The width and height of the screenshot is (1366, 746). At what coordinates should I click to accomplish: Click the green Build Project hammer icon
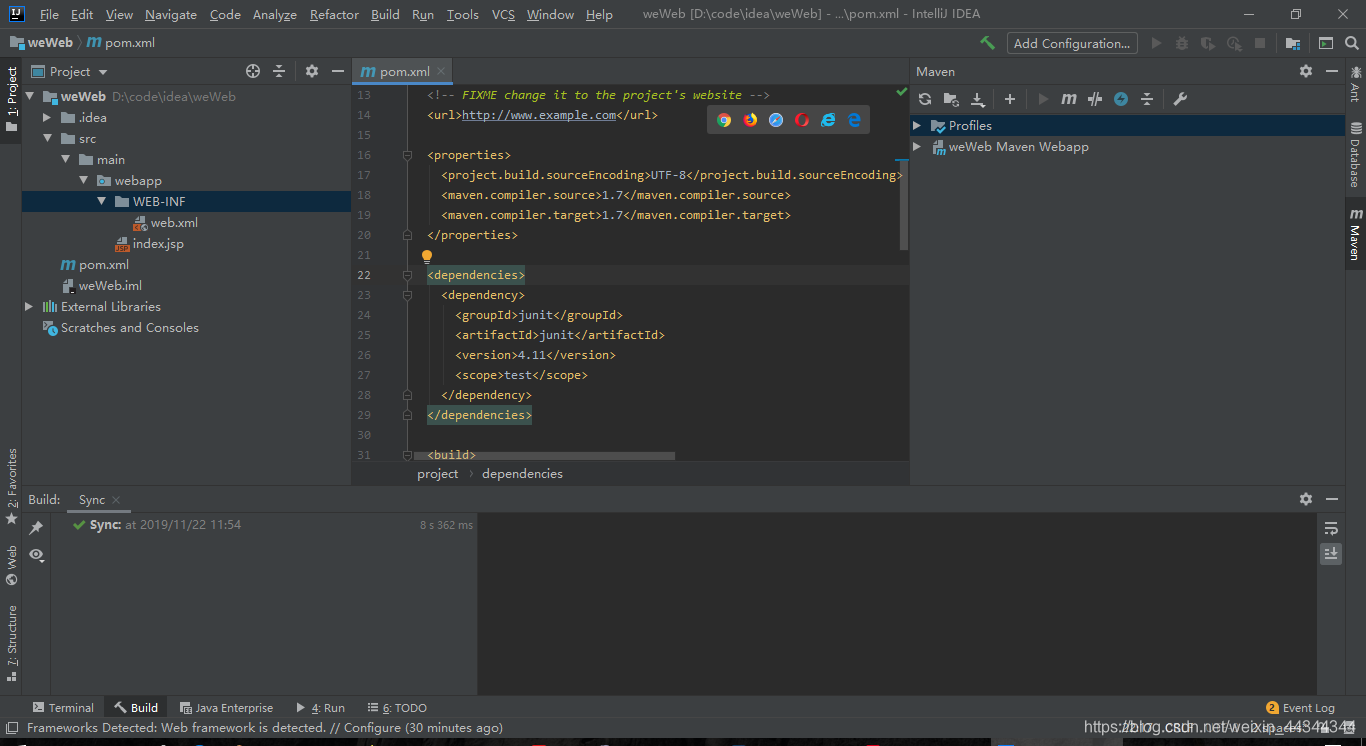[x=987, y=43]
